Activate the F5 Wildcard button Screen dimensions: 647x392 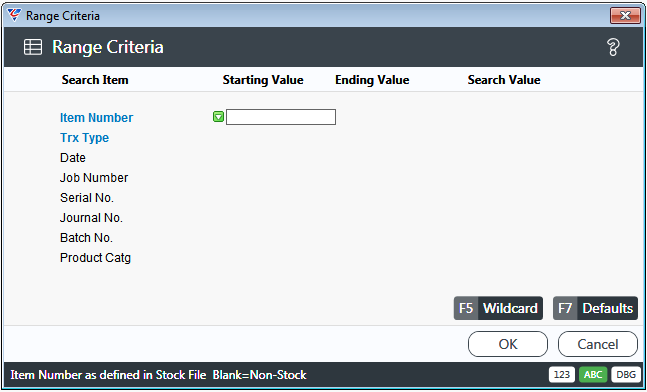pos(498,308)
